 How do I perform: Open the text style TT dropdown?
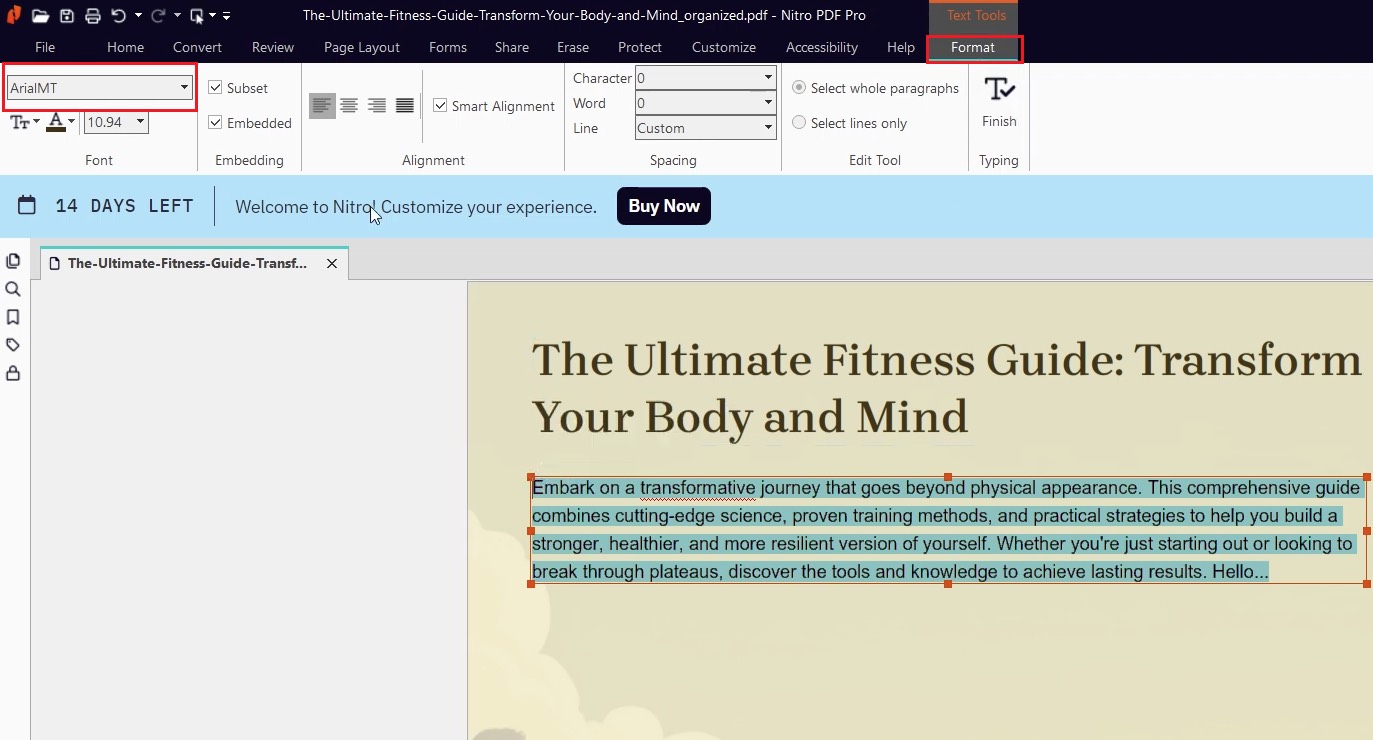coord(25,122)
